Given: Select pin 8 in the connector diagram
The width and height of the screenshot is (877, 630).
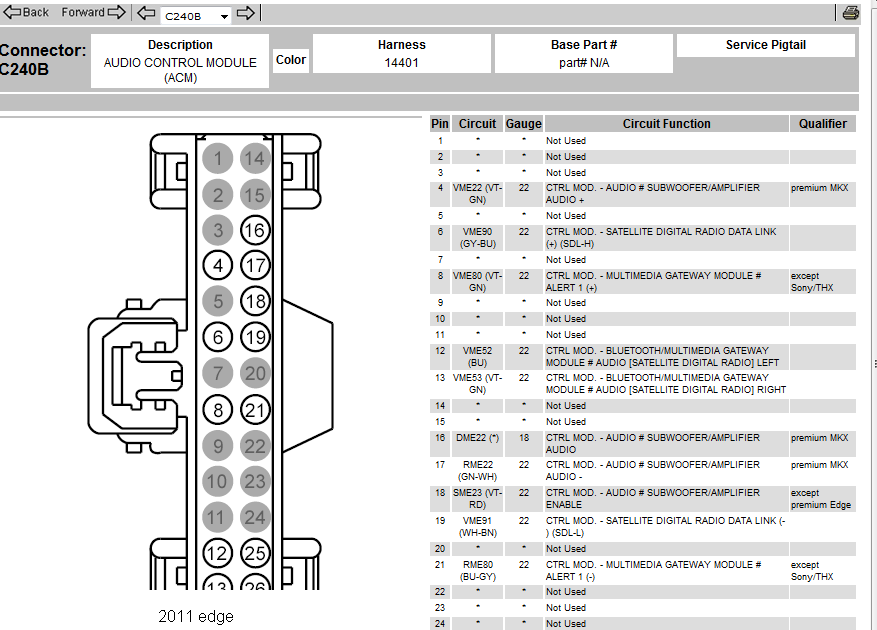Looking at the screenshot, I should [218, 410].
